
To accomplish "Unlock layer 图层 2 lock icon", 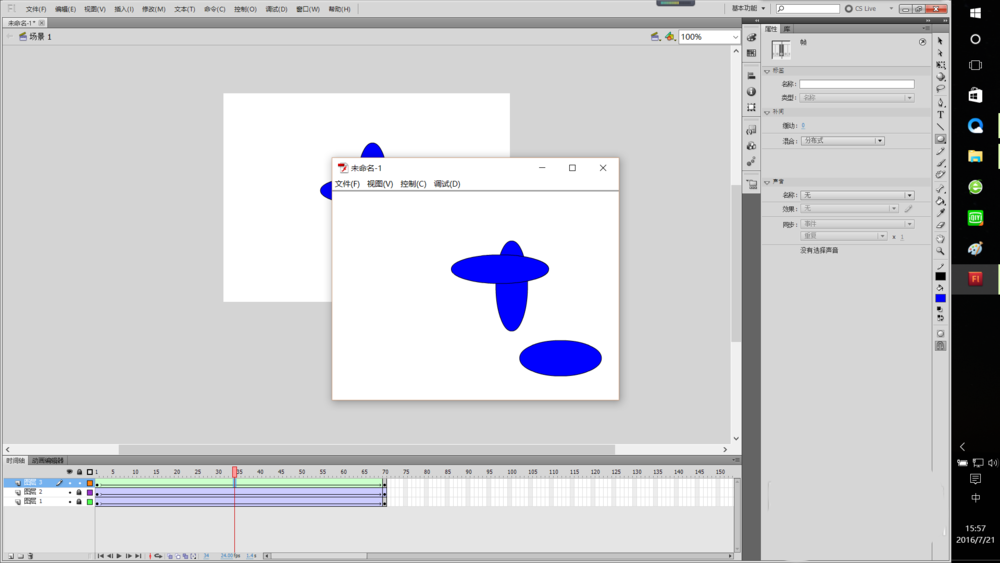I will [x=79, y=492].
